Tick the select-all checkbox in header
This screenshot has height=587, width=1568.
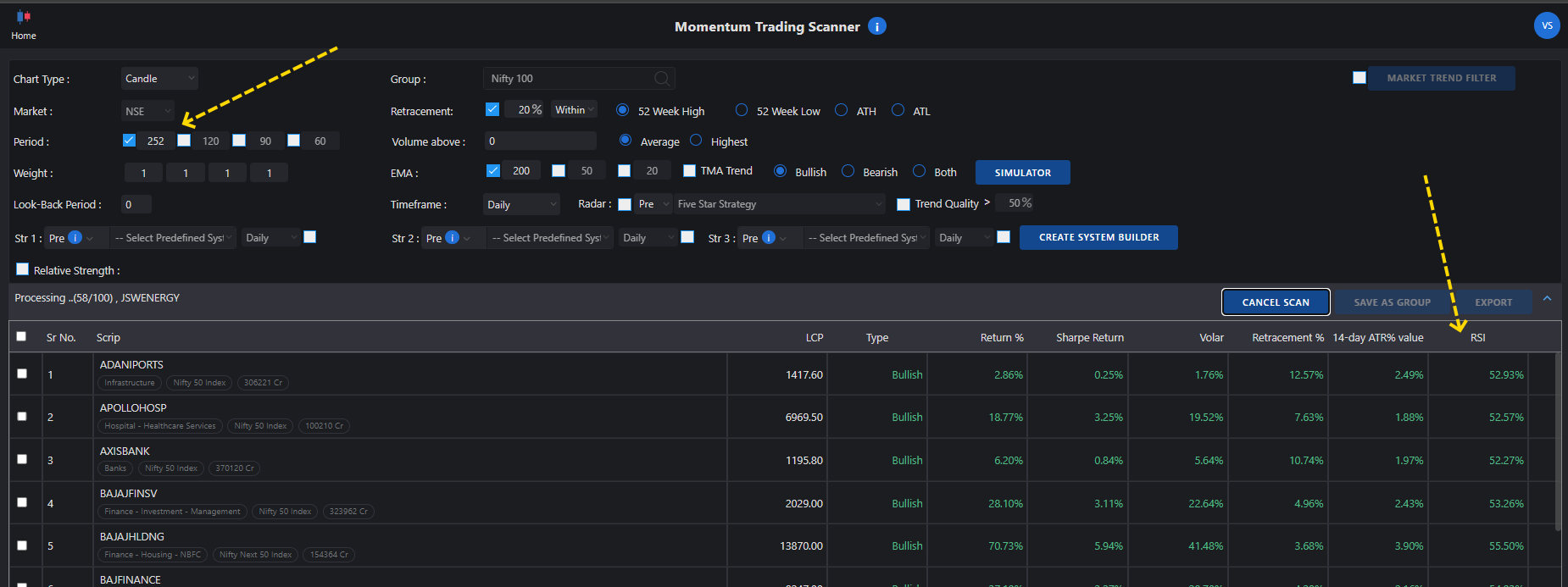21,336
